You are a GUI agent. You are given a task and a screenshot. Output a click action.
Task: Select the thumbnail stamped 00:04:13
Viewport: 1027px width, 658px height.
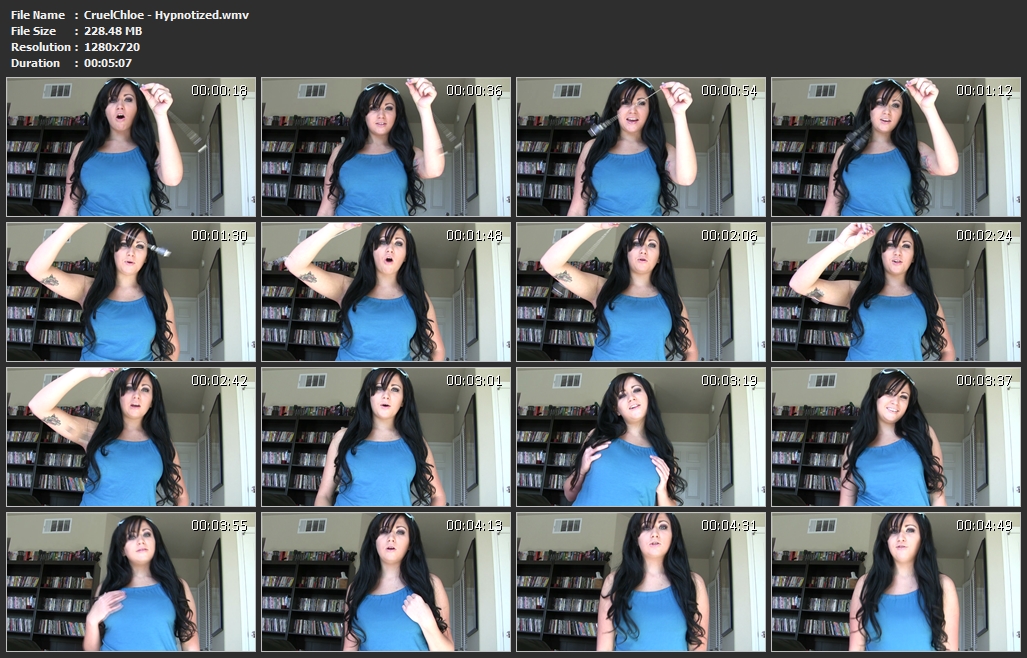tap(386, 582)
